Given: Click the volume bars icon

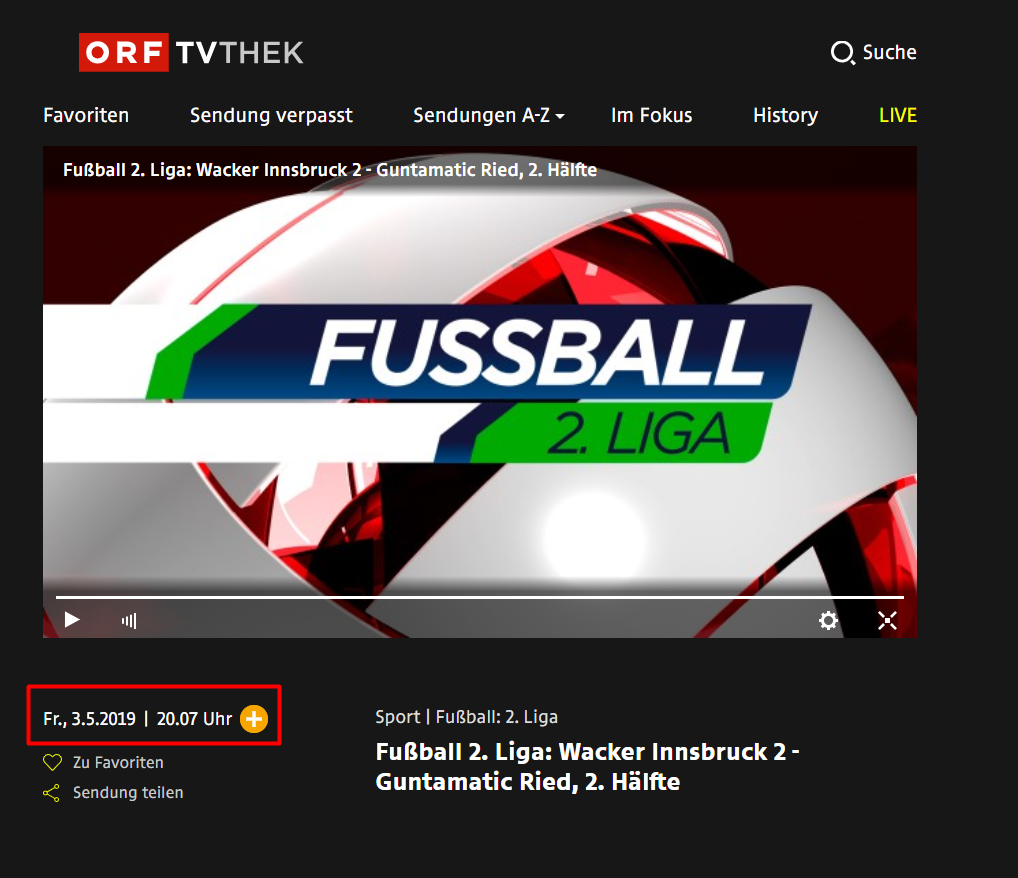Looking at the screenshot, I should tap(129, 621).
